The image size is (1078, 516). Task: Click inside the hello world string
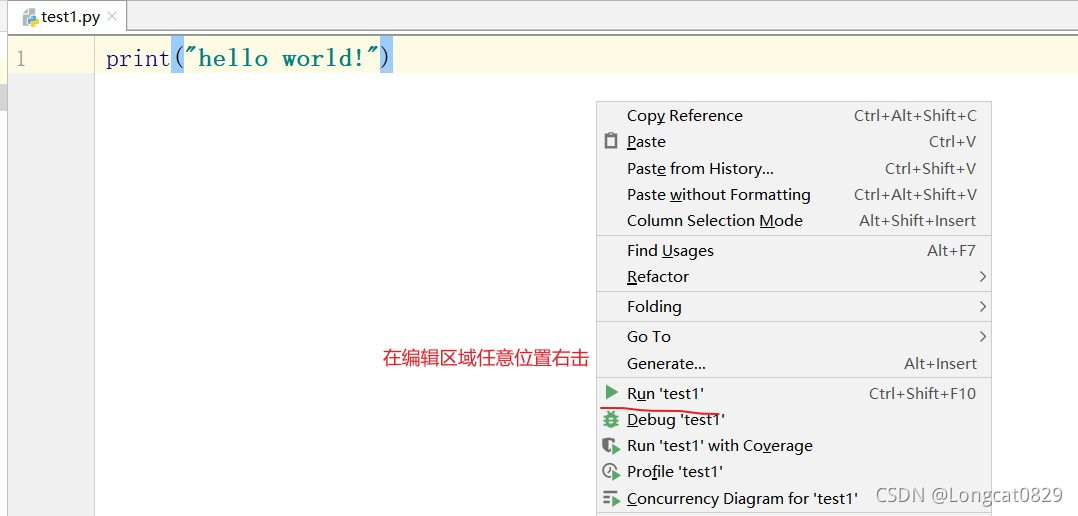click(282, 58)
